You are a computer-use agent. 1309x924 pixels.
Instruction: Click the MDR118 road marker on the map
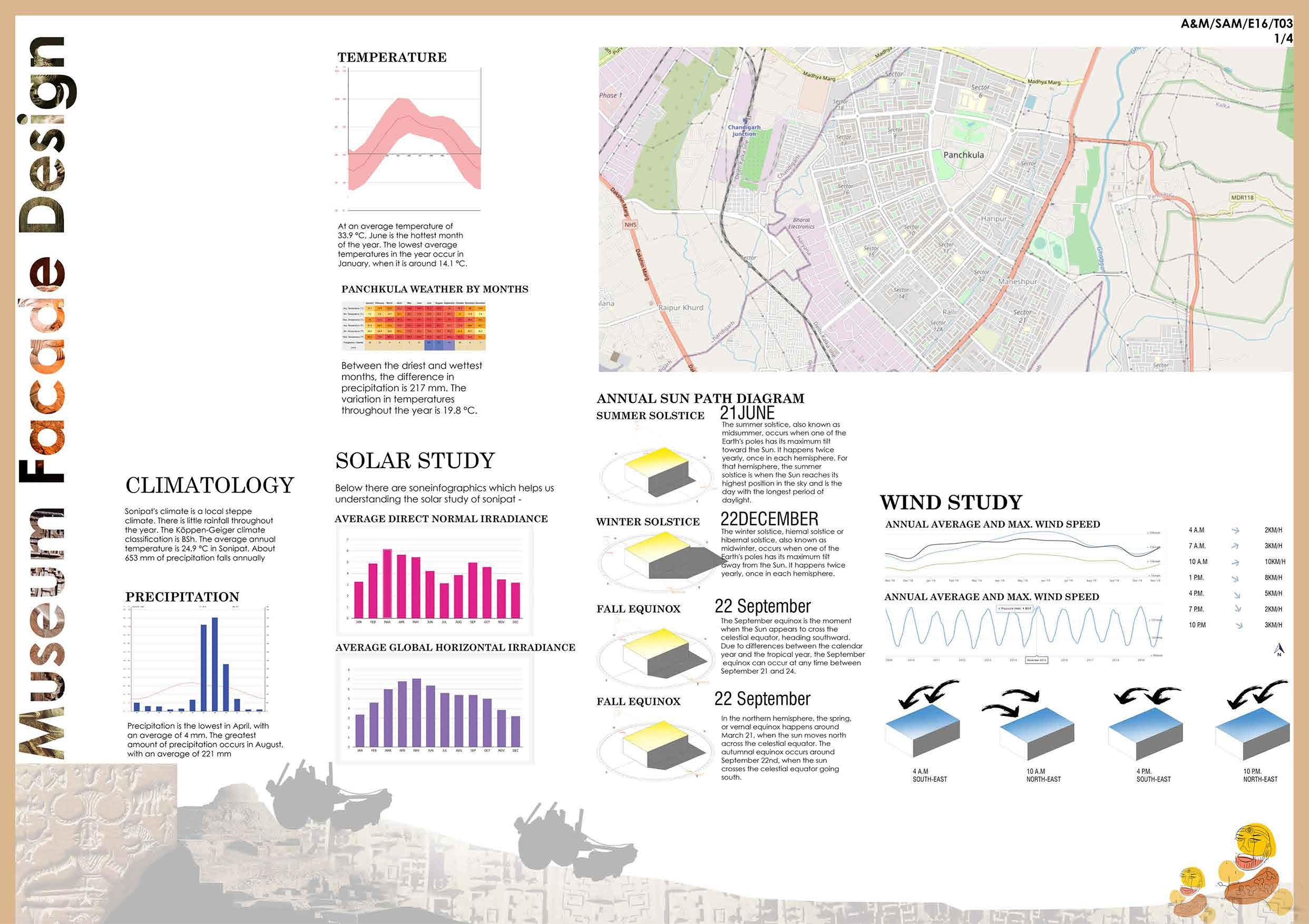click(1242, 197)
